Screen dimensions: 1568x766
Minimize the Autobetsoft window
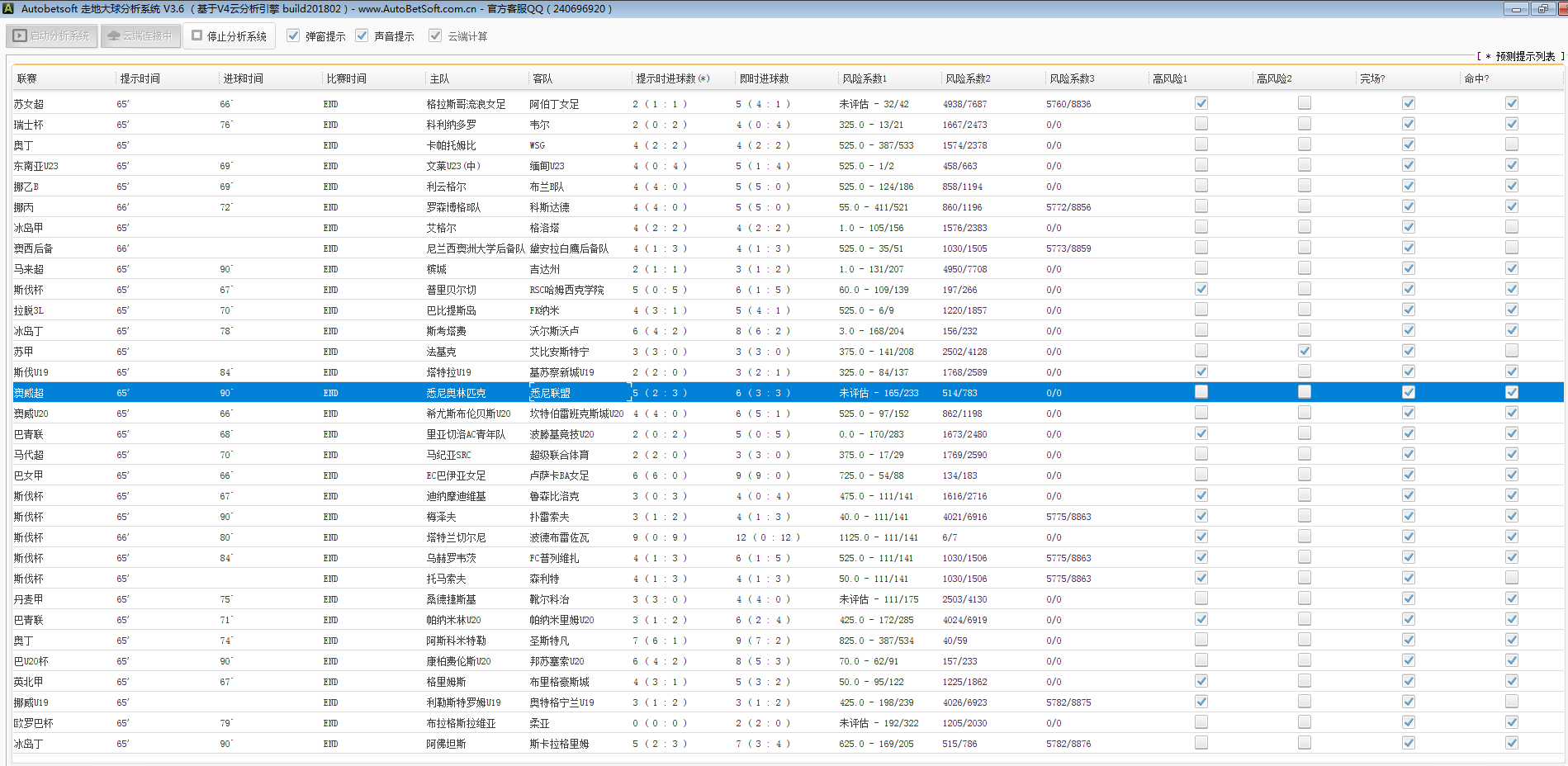click(1516, 9)
